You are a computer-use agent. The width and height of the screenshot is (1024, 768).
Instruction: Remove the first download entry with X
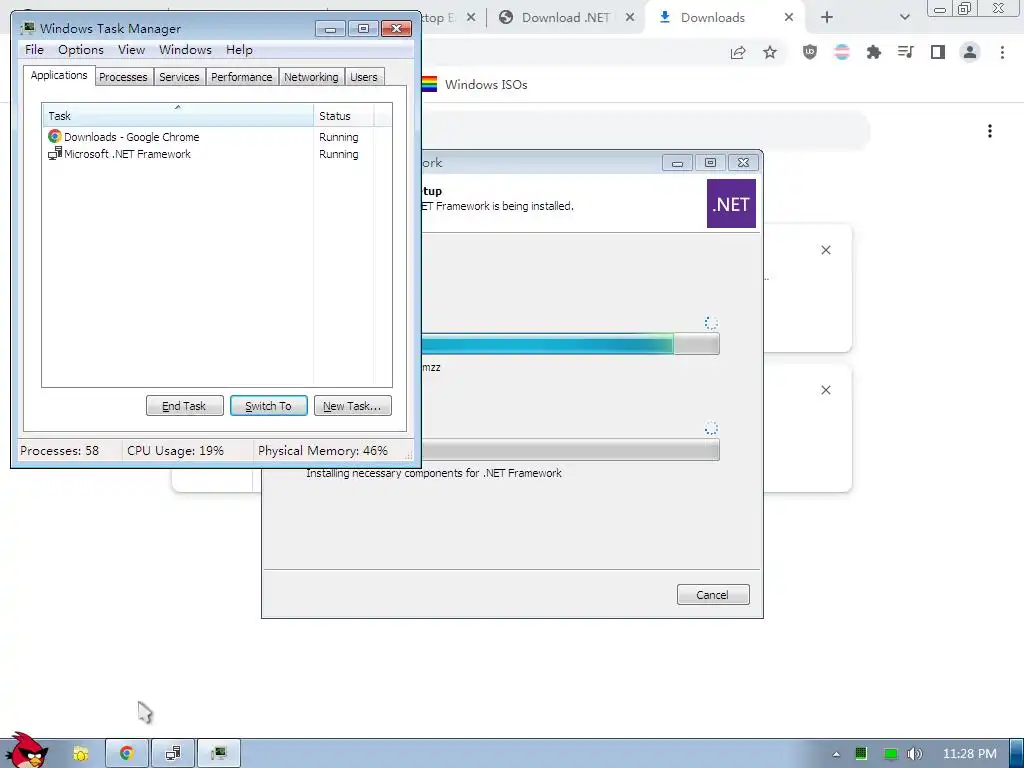coord(825,250)
